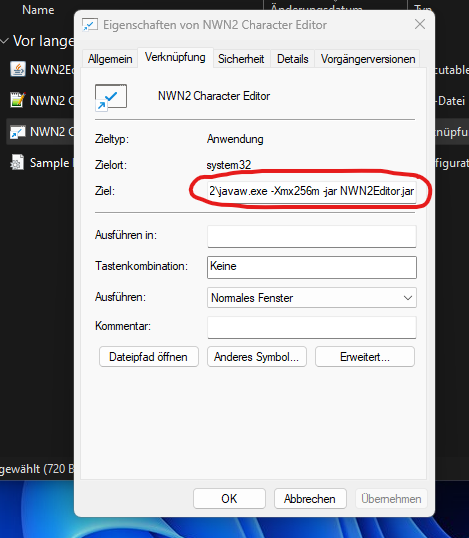Open the Details tab
This screenshot has height=538, width=469.
point(293,59)
